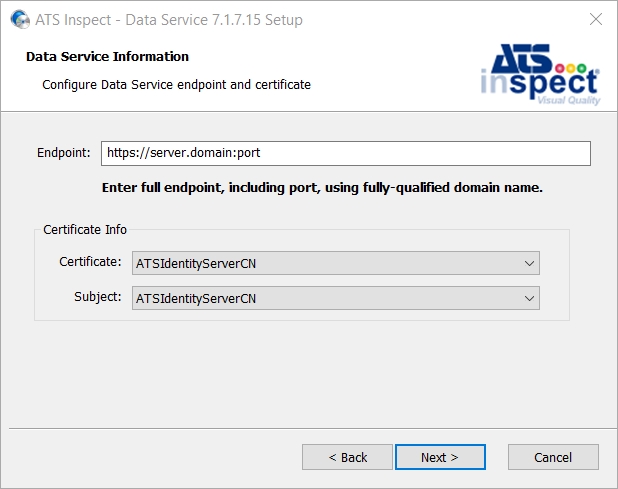Click the Subject label
The width and height of the screenshot is (618, 489).
coord(98,297)
